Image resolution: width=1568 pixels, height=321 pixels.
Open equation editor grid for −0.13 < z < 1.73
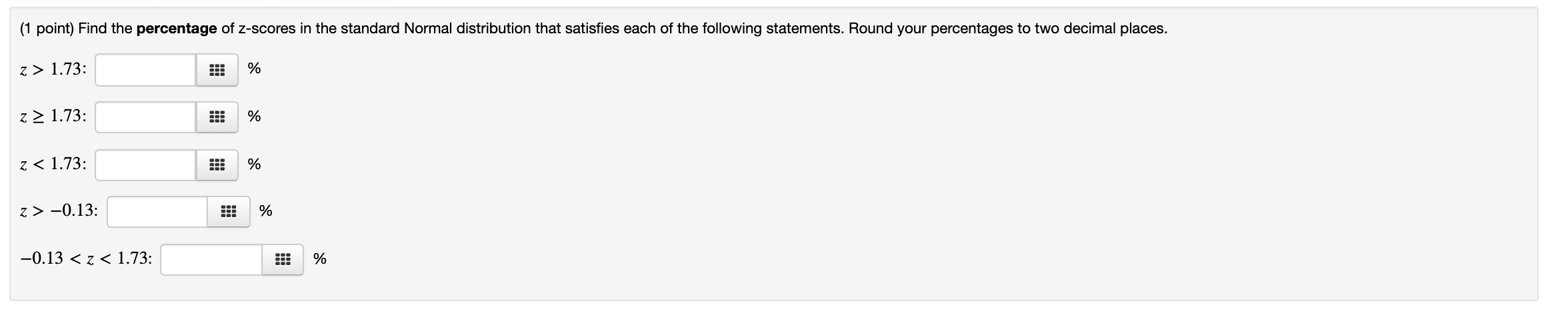point(283,260)
